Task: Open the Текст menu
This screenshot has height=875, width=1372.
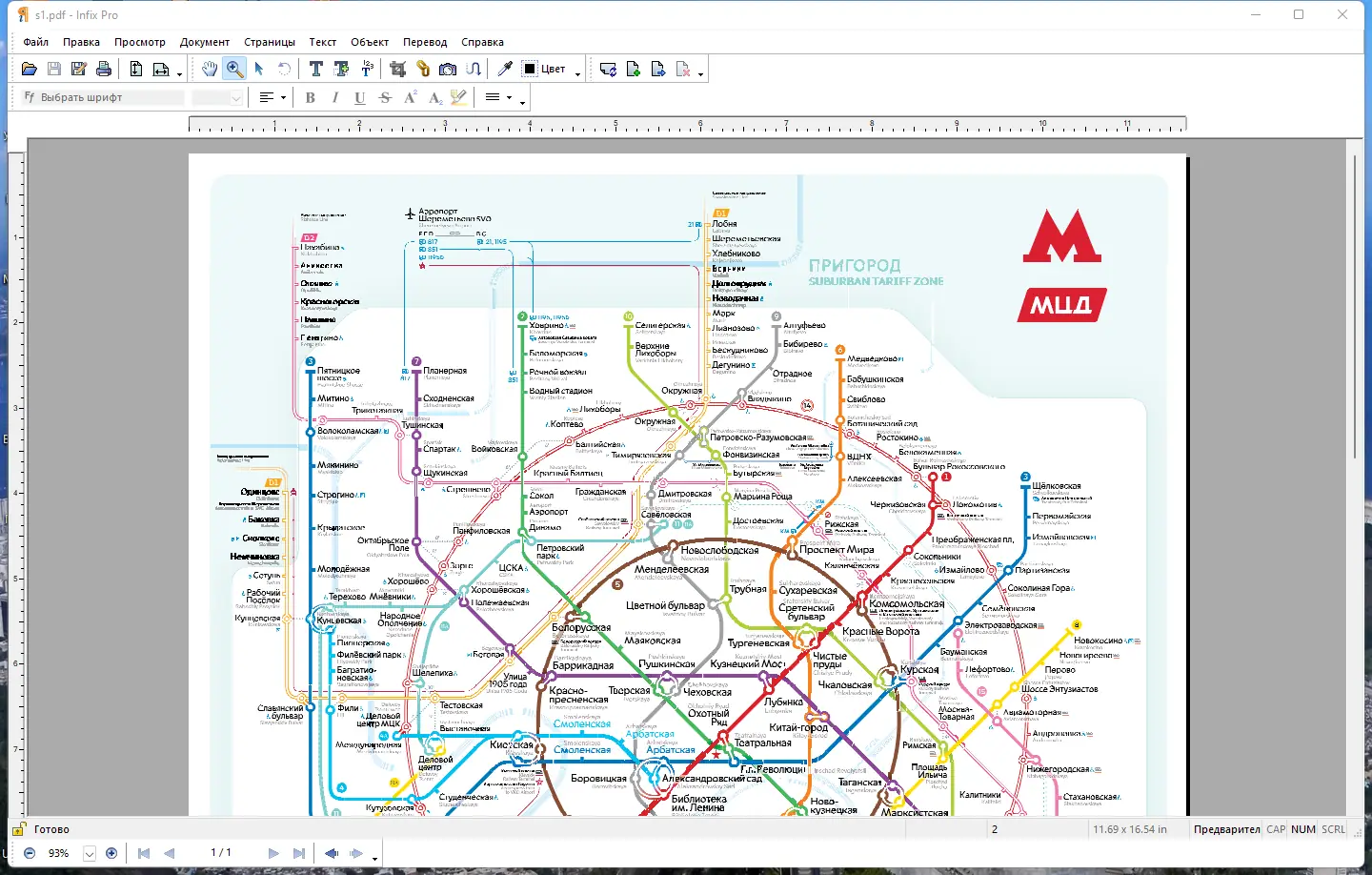Action: point(323,42)
